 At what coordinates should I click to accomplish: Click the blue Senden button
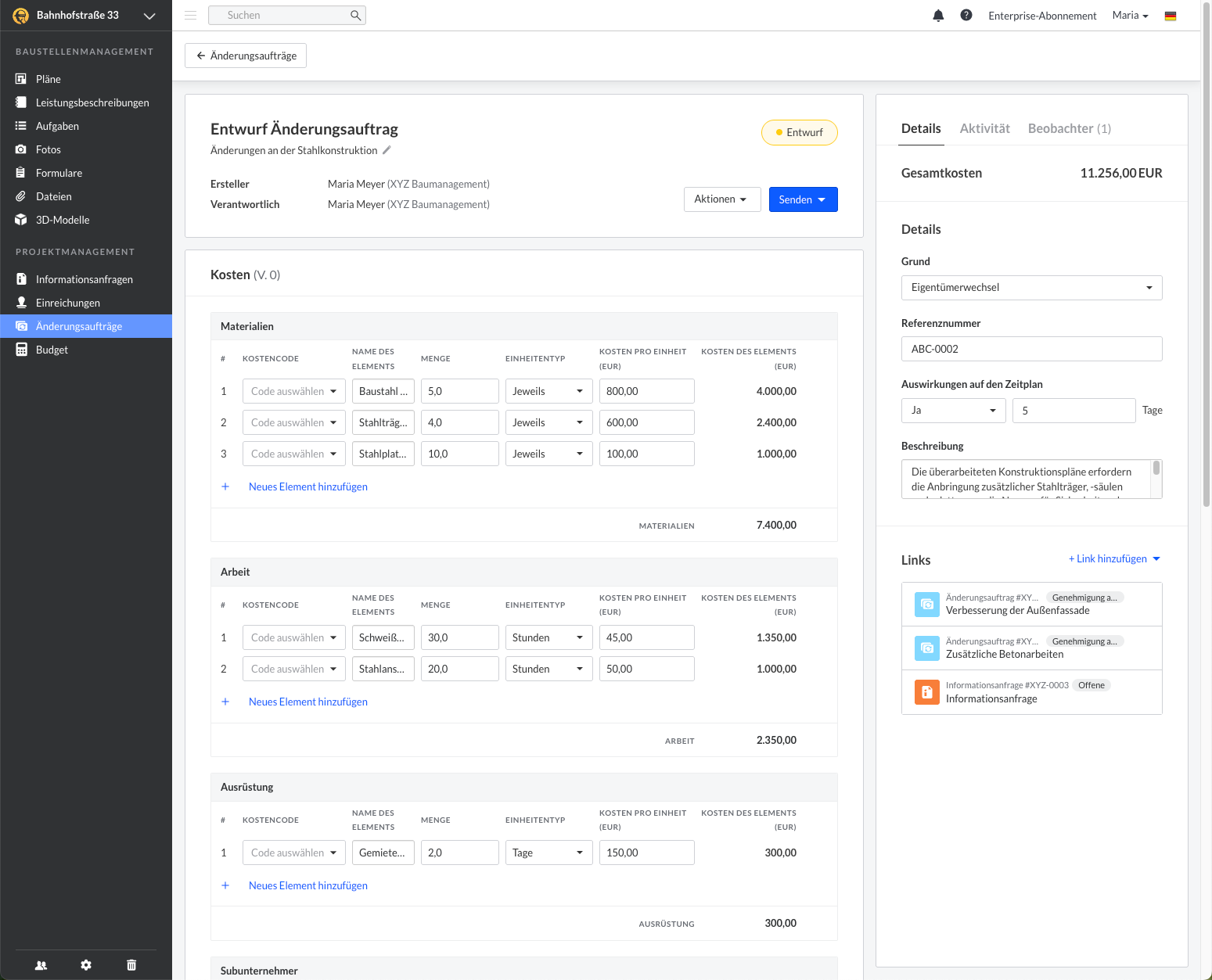point(803,199)
